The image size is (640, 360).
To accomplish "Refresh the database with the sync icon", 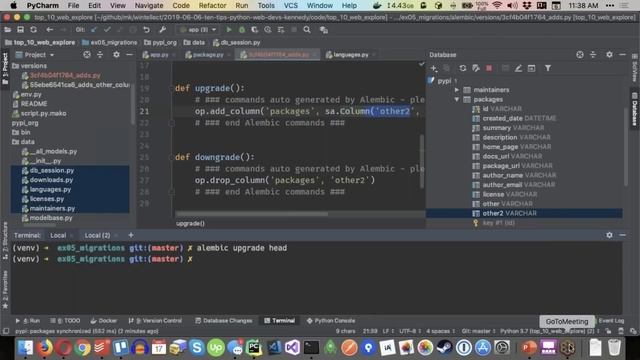I will (x=462, y=68).
